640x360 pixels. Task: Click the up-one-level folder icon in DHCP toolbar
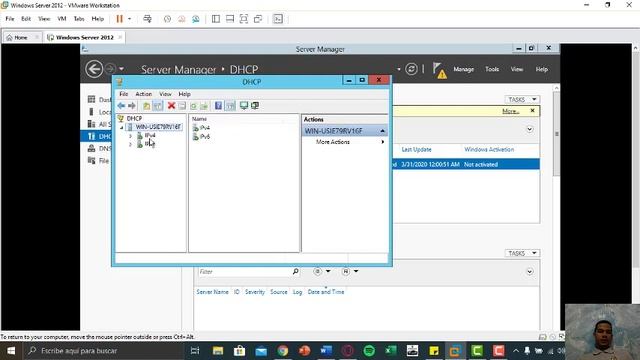pos(147,106)
